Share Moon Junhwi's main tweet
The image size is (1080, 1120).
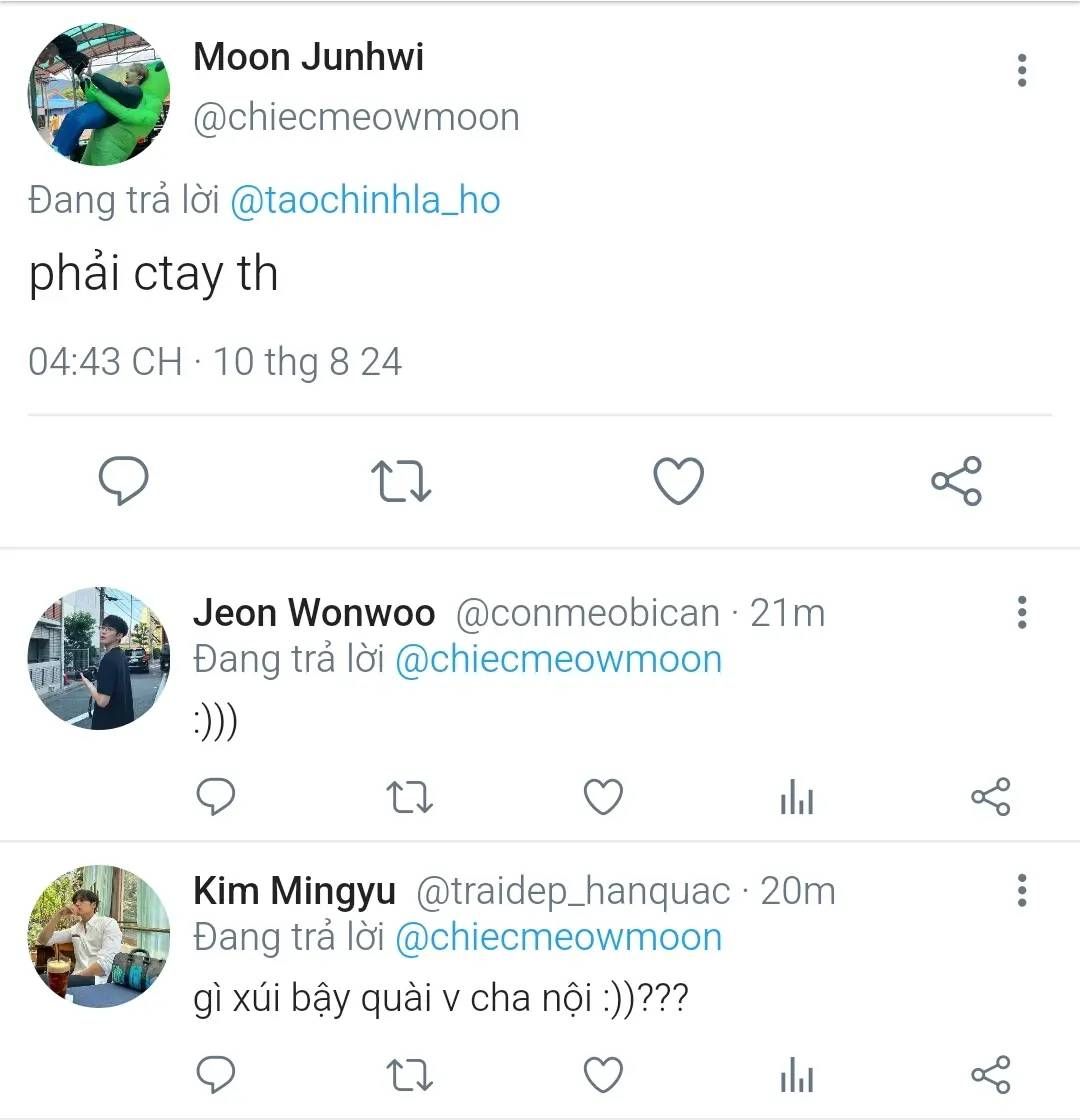(956, 481)
